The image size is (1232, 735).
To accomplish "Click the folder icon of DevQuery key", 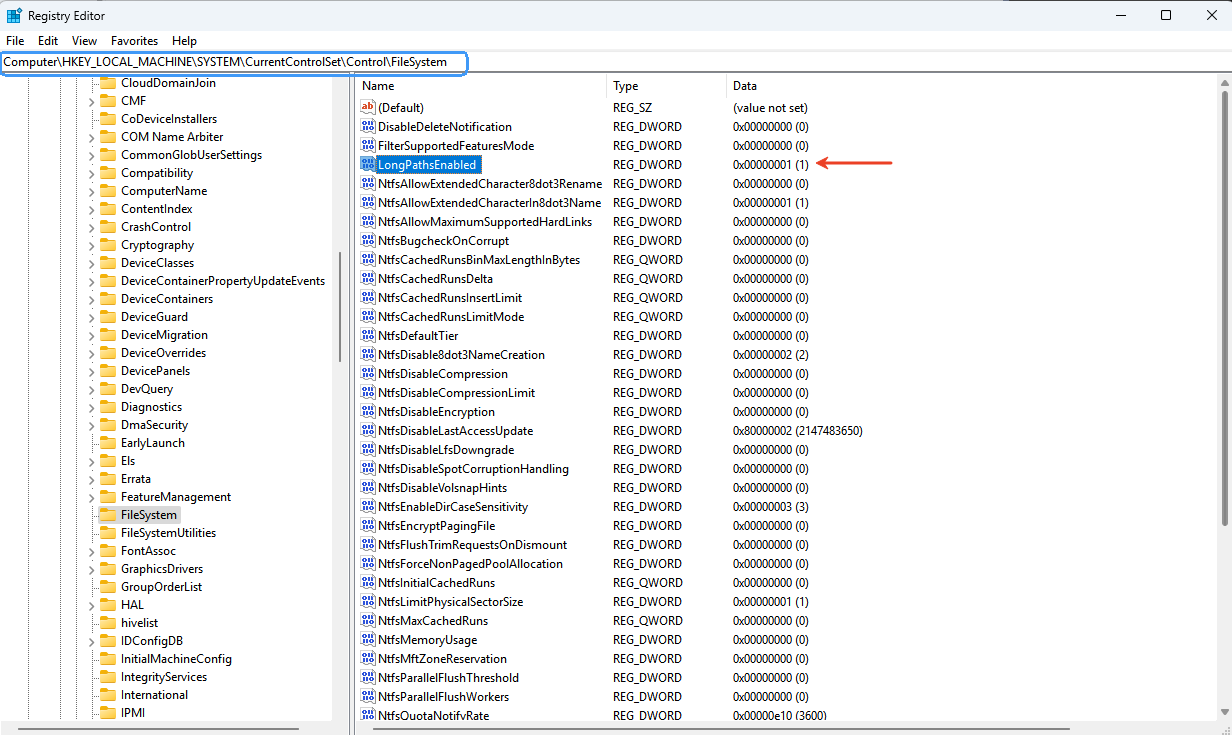I will [x=107, y=389].
